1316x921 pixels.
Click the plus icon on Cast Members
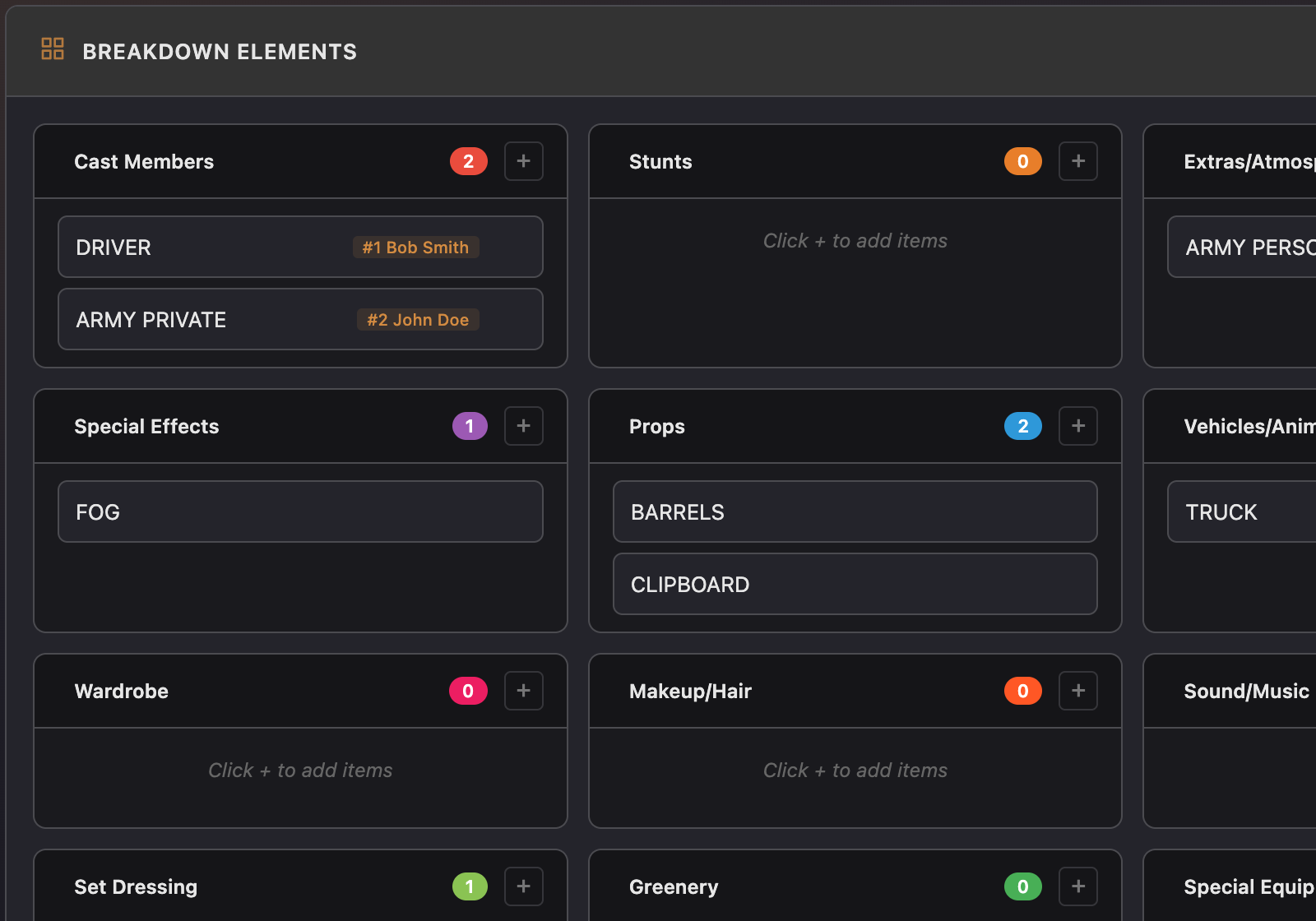coord(524,161)
